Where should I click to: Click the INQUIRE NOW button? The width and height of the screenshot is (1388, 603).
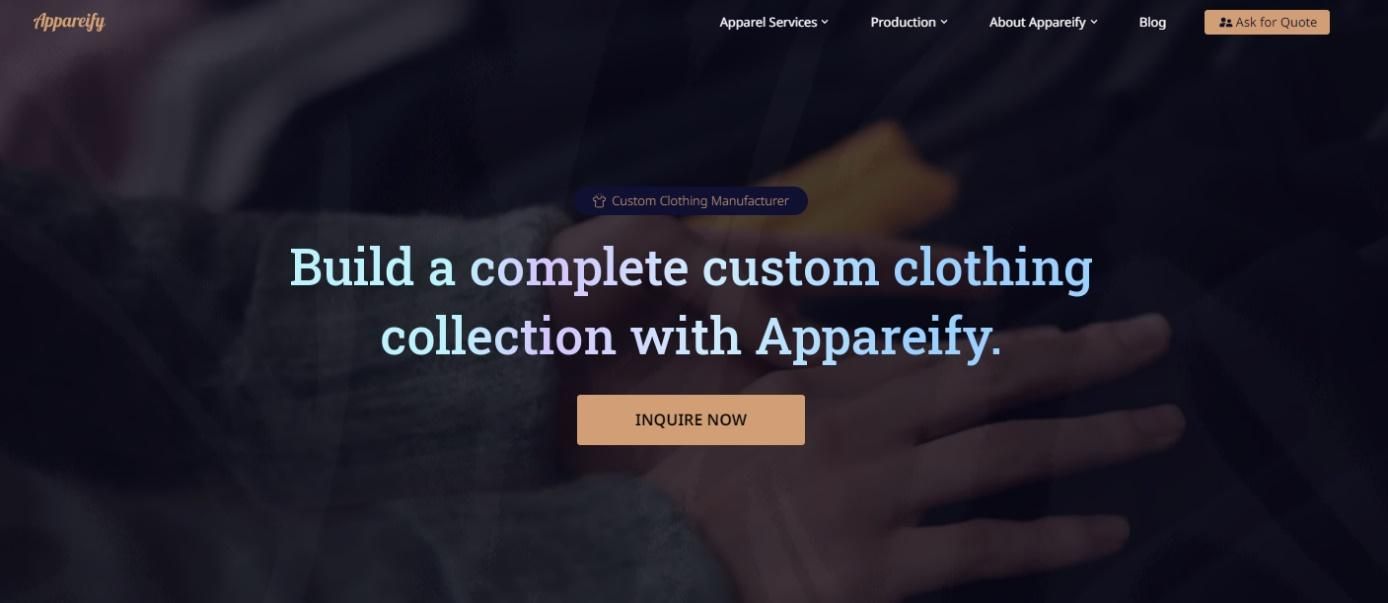(x=691, y=420)
